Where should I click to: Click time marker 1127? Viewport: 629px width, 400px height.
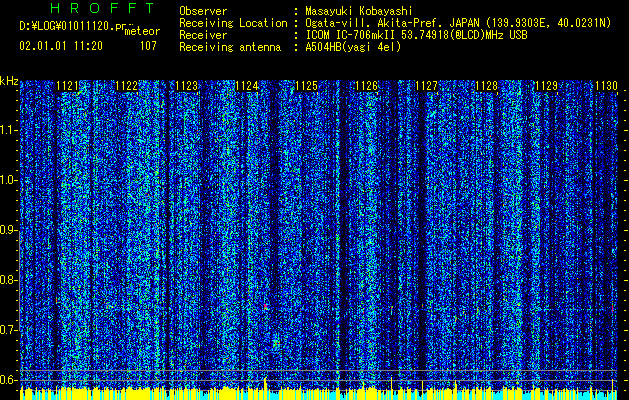tap(426, 86)
